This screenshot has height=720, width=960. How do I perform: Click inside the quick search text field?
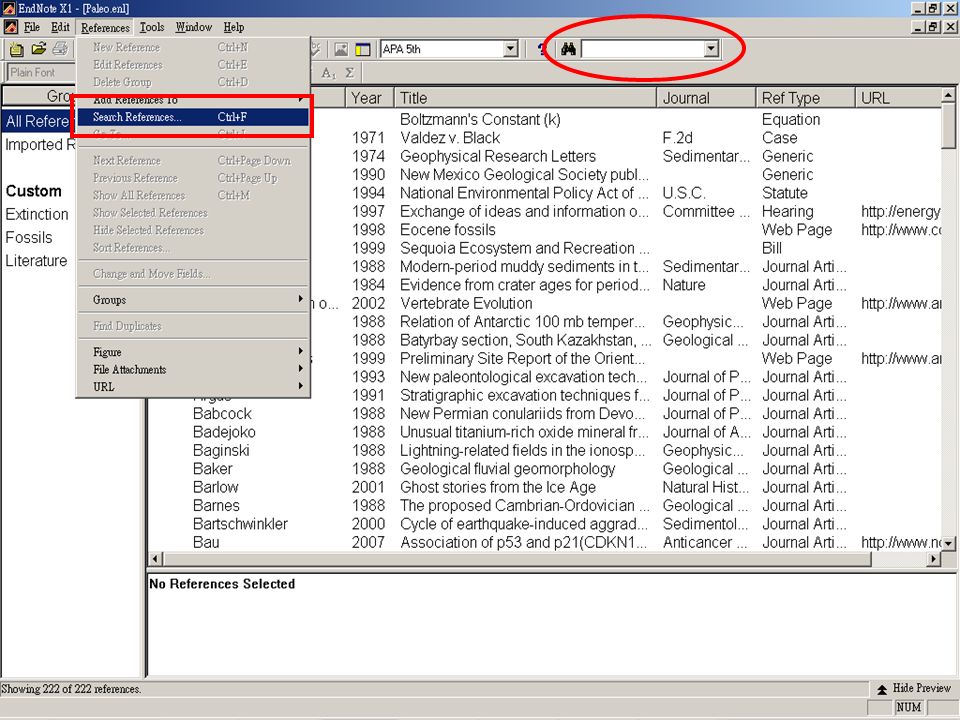(x=643, y=49)
